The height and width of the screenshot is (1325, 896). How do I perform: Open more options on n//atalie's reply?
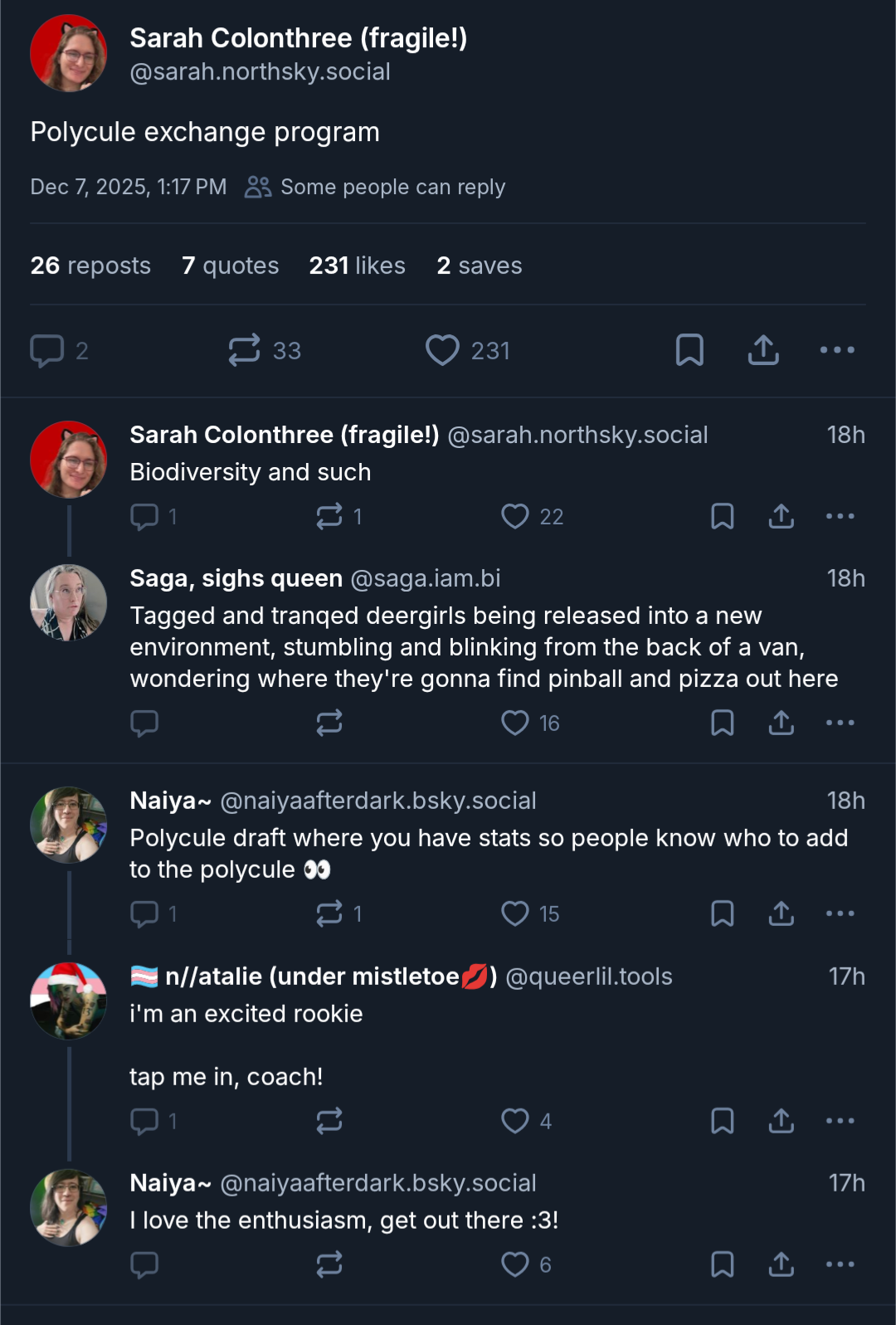click(x=840, y=1121)
